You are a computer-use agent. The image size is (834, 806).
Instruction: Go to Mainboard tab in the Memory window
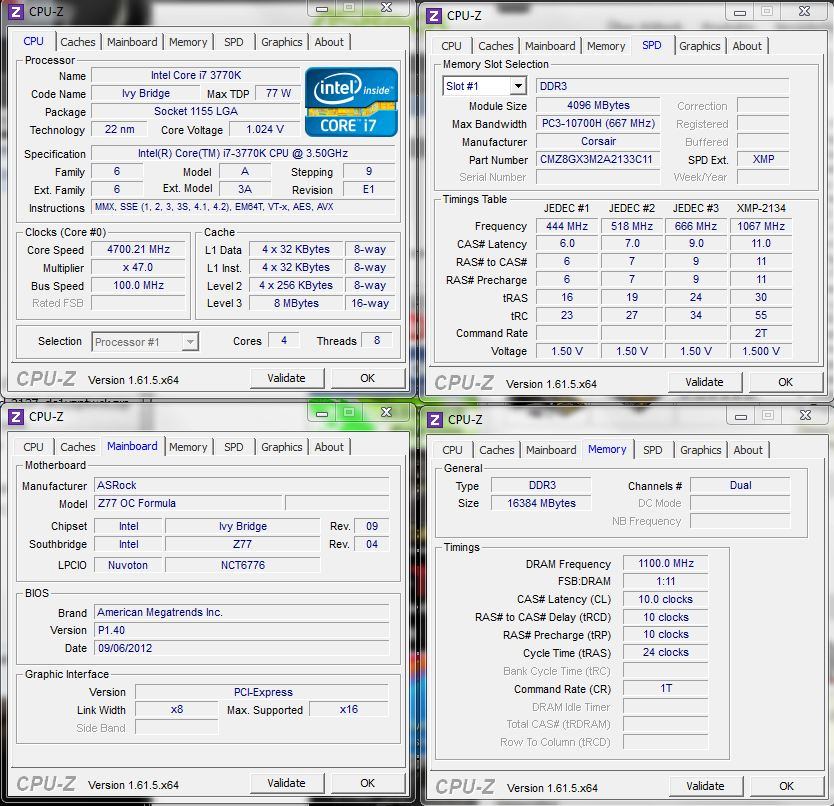click(x=551, y=450)
